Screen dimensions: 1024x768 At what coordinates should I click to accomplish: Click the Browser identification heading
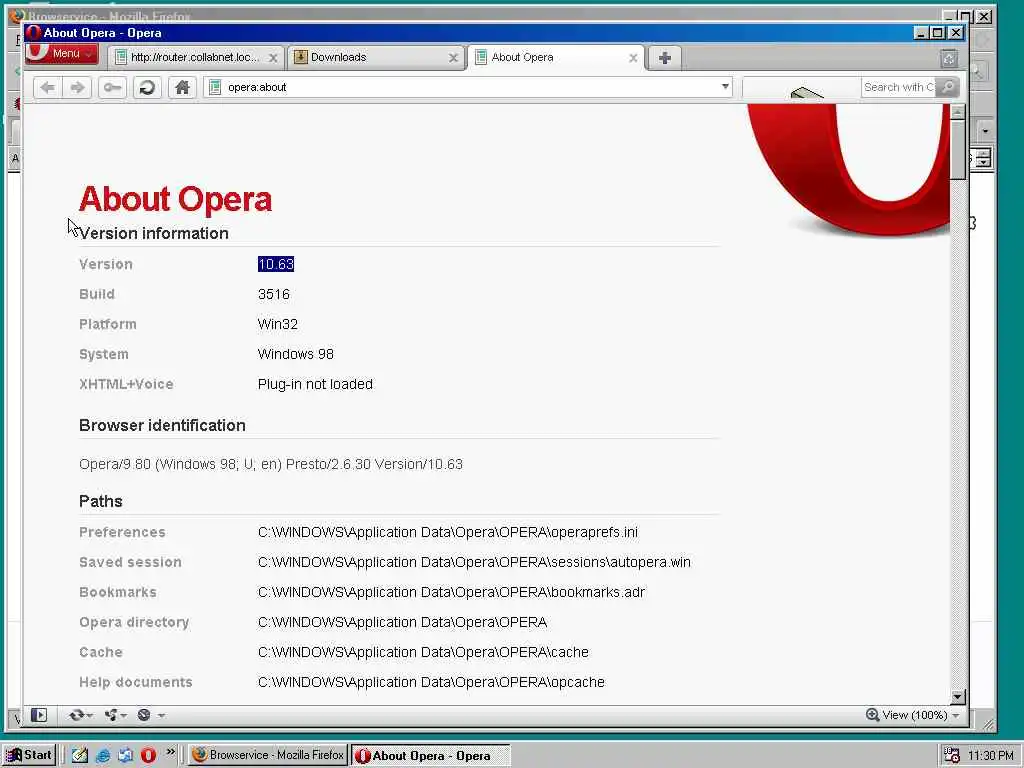click(162, 425)
